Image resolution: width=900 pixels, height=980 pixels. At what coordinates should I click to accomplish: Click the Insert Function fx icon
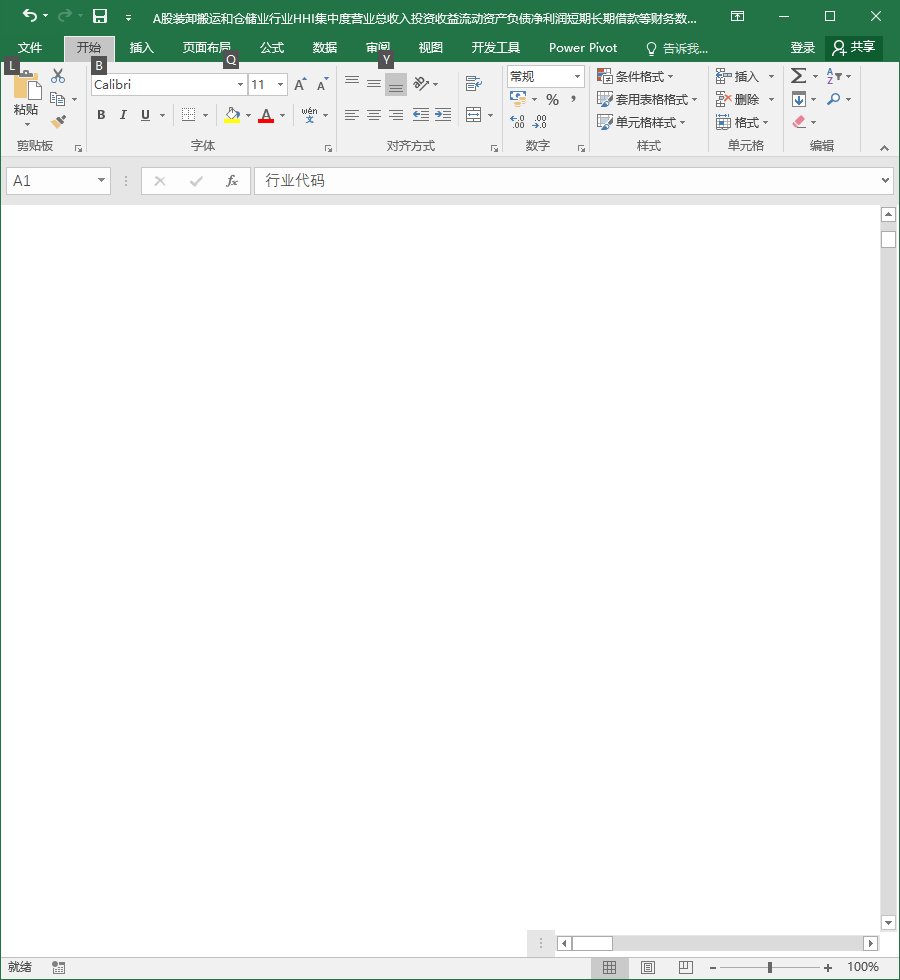click(x=232, y=181)
